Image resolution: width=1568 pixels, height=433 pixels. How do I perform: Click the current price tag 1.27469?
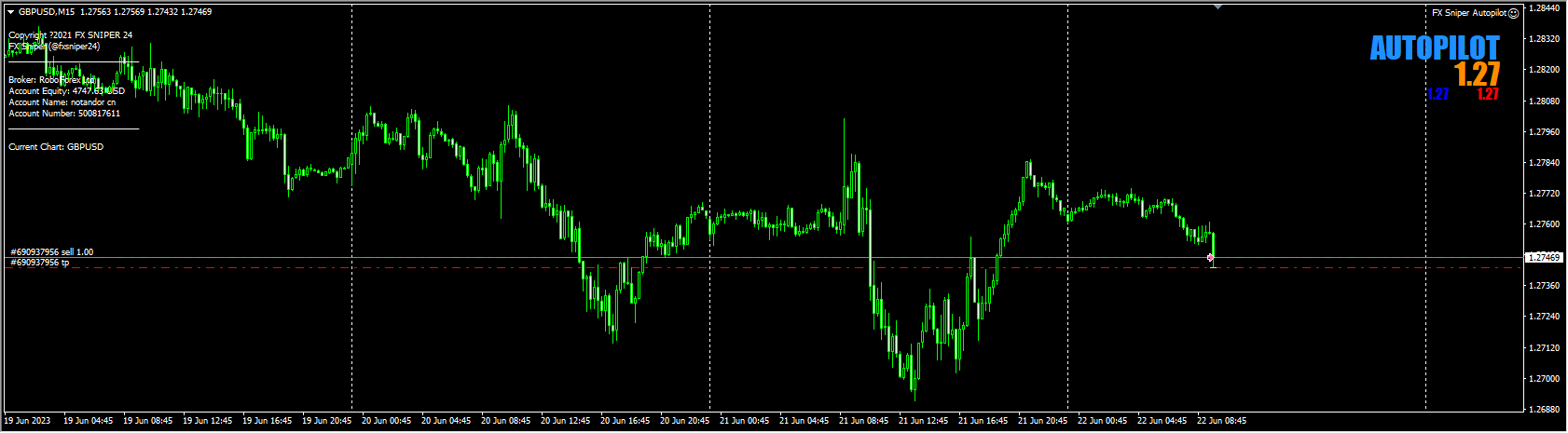pyautogui.click(x=1547, y=257)
